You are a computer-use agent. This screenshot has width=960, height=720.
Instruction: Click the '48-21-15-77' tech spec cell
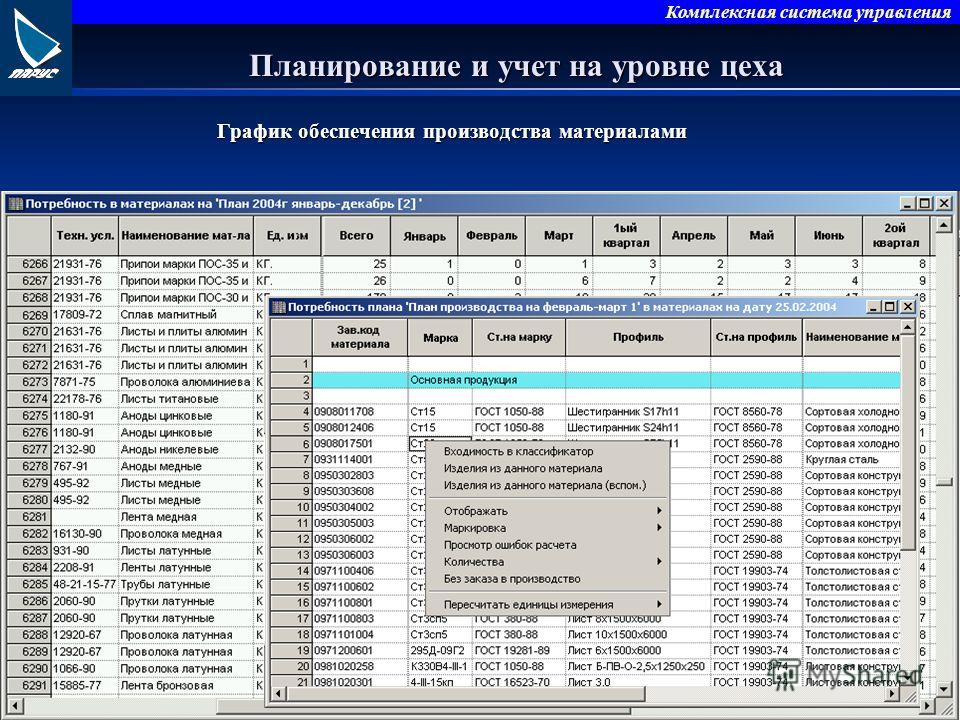click(x=85, y=584)
